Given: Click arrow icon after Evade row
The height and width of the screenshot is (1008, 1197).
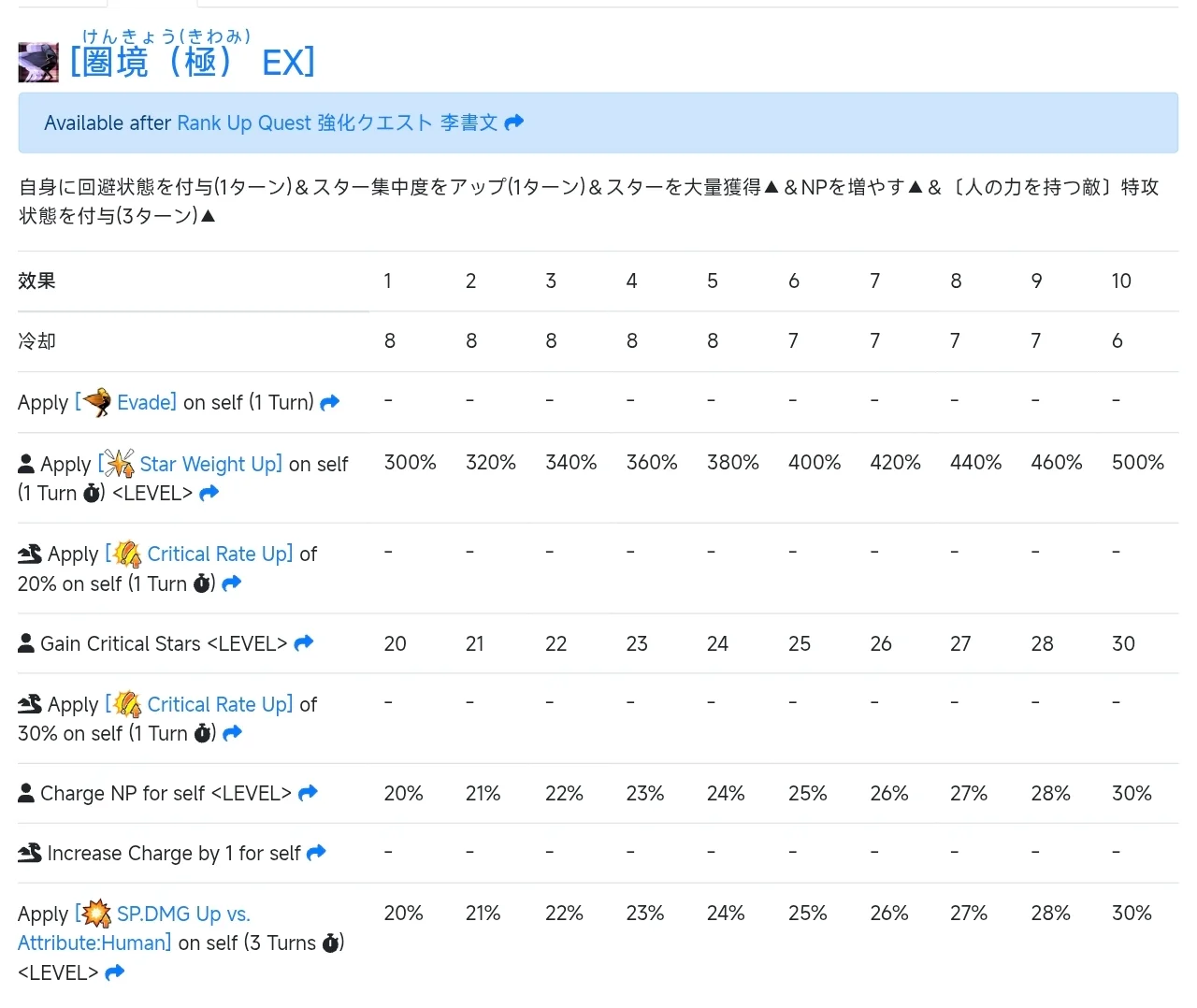Looking at the screenshot, I should point(330,403).
